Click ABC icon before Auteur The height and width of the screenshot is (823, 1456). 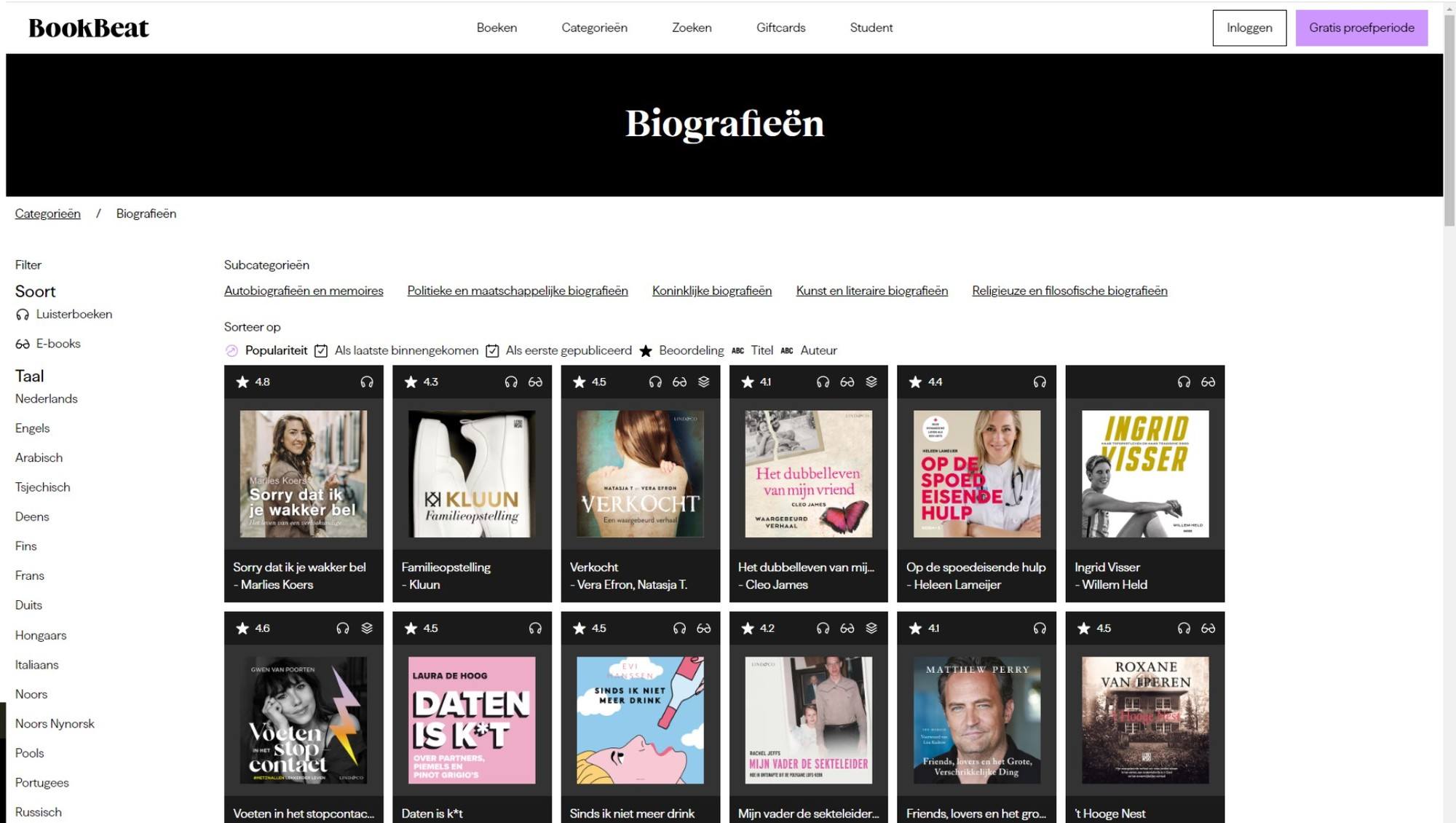(x=786, y=350)
